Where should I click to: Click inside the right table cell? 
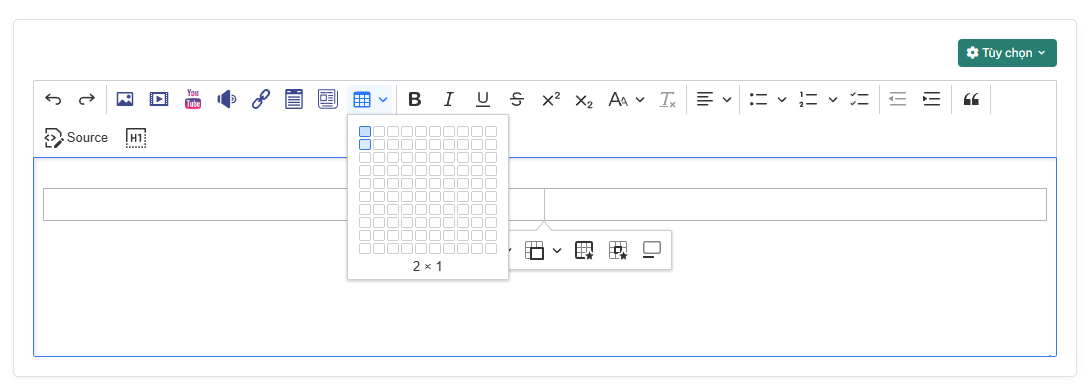[795, 204]
